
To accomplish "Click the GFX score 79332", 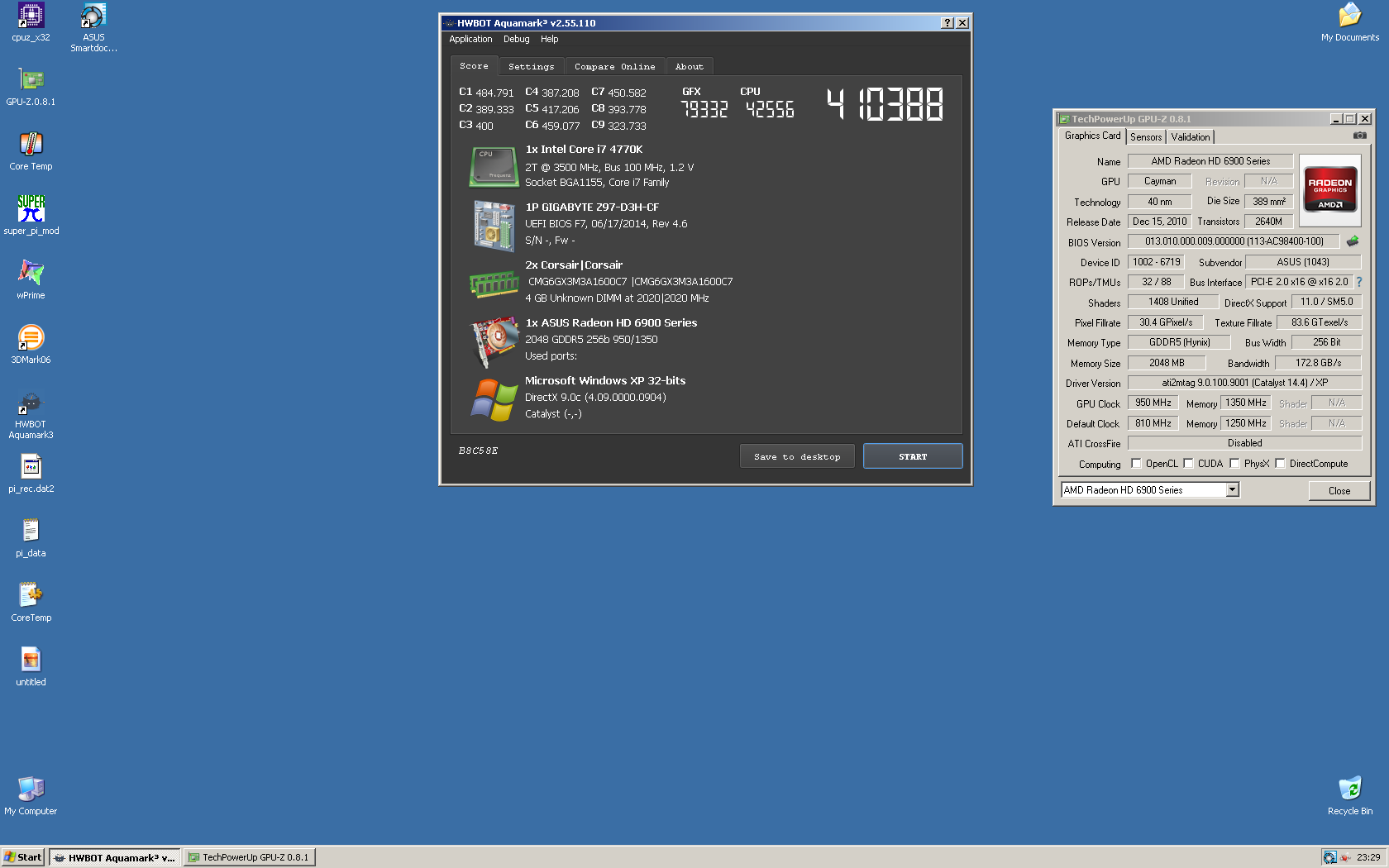I will pos(704,109).
